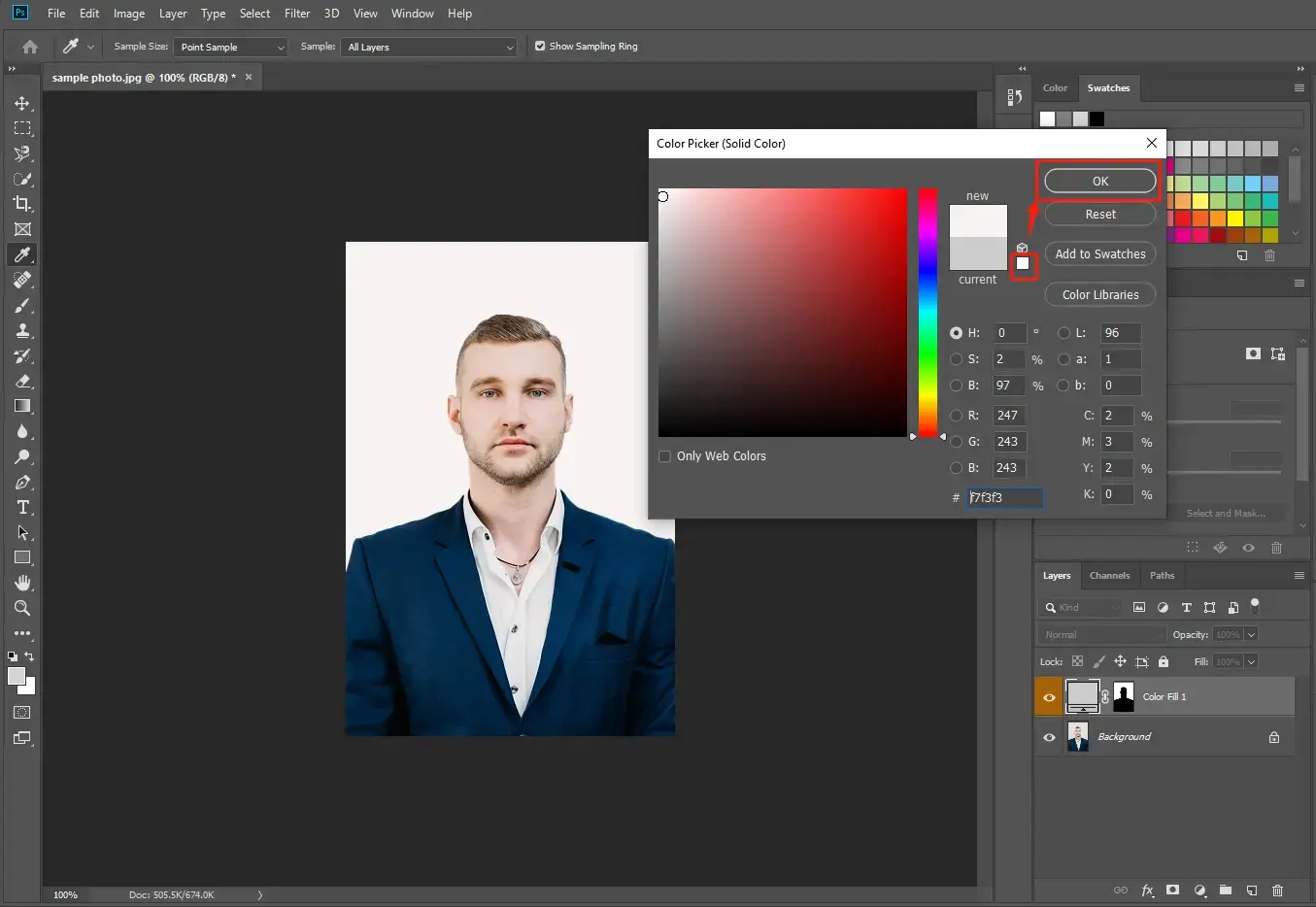Open the Sample Size dropdown
The image size is (1316, 907).
click(x=231, y=47)
